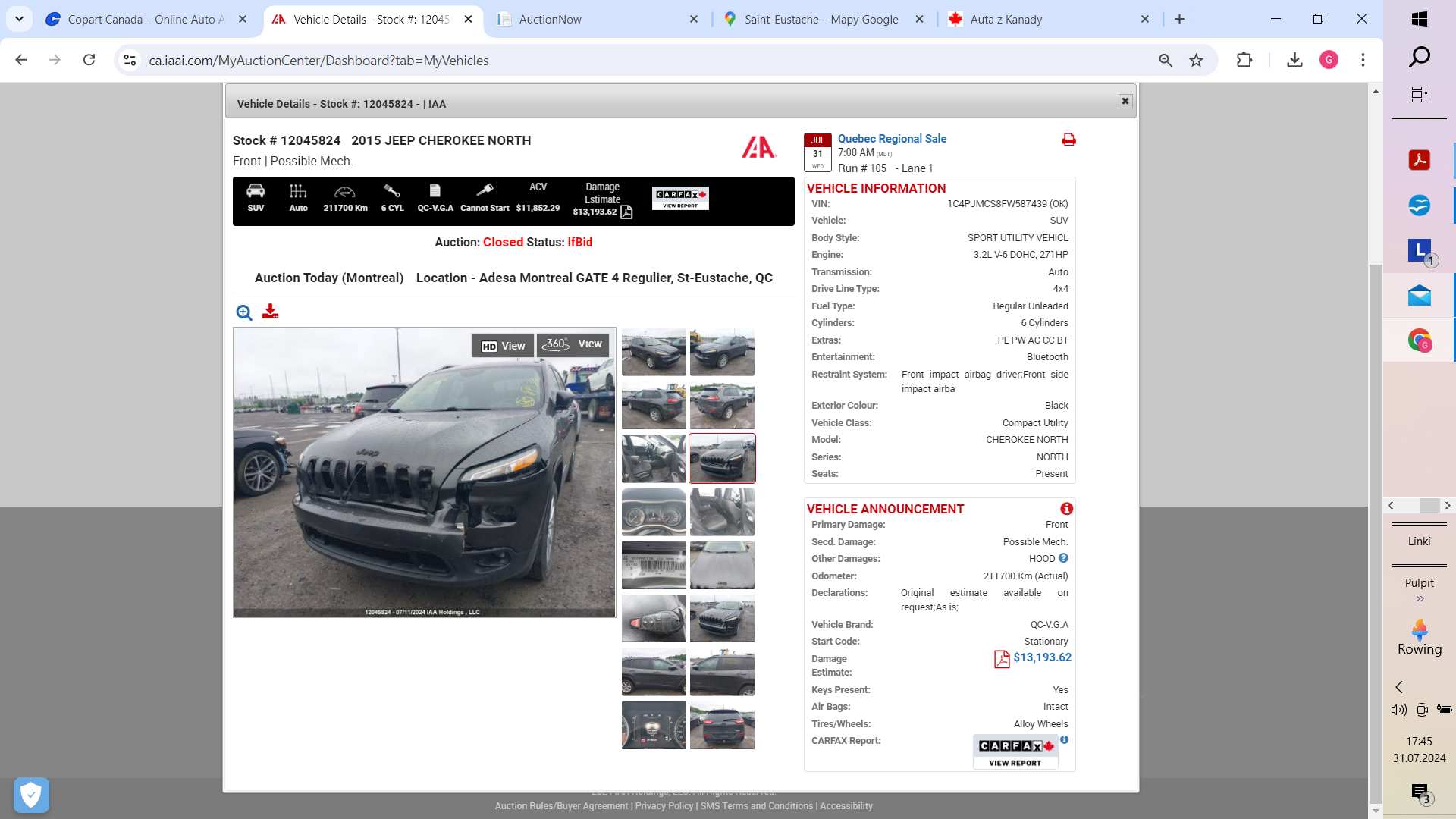Image resolution: width=1456 pixels, height=819 pixels.
Task: Open HD View of the vehicle photo
Action: (503, 346)
